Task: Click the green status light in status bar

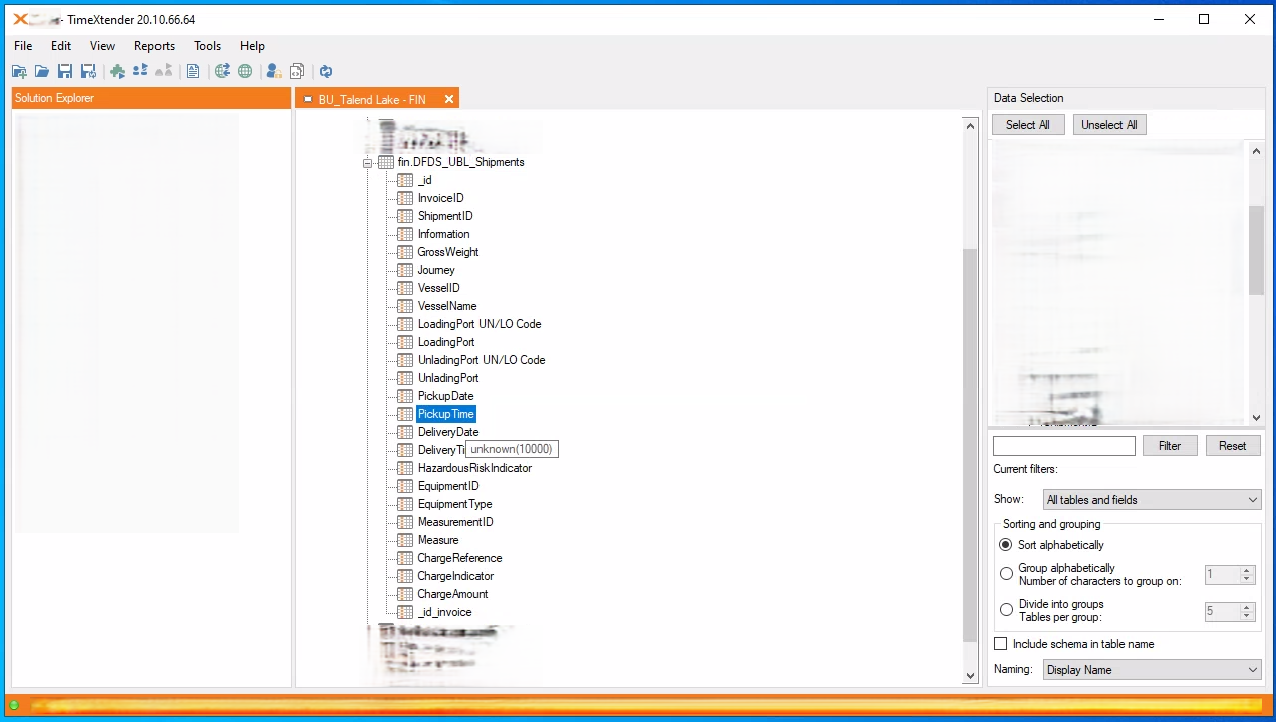Action: (x=14, y=705)
